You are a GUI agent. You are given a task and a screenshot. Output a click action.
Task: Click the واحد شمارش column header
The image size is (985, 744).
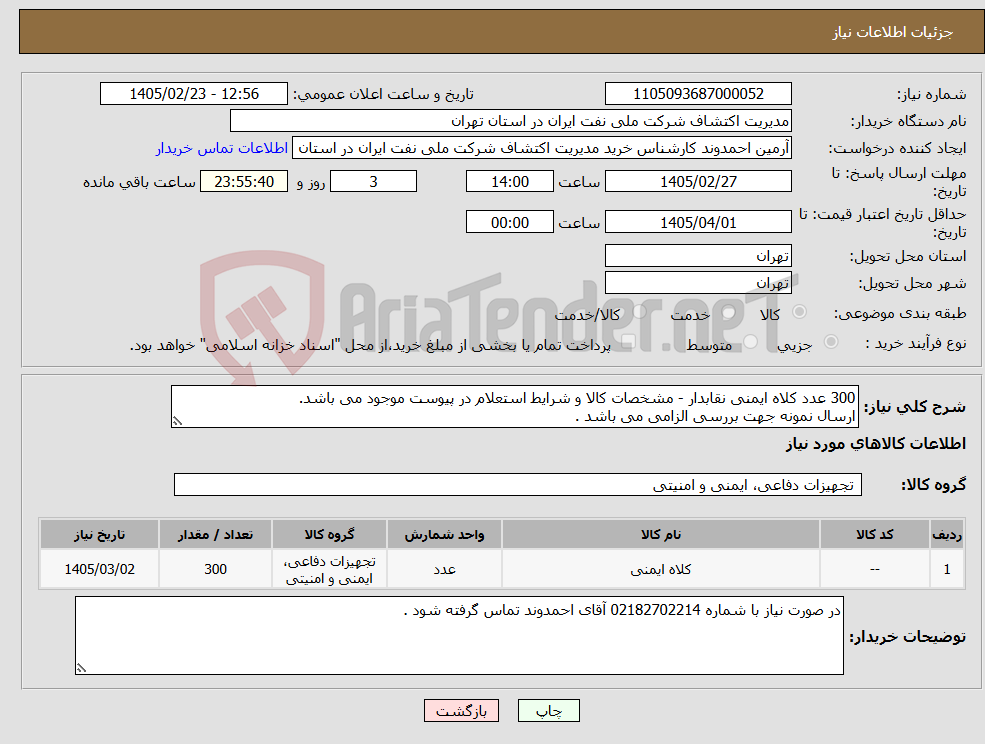(444, 534)
